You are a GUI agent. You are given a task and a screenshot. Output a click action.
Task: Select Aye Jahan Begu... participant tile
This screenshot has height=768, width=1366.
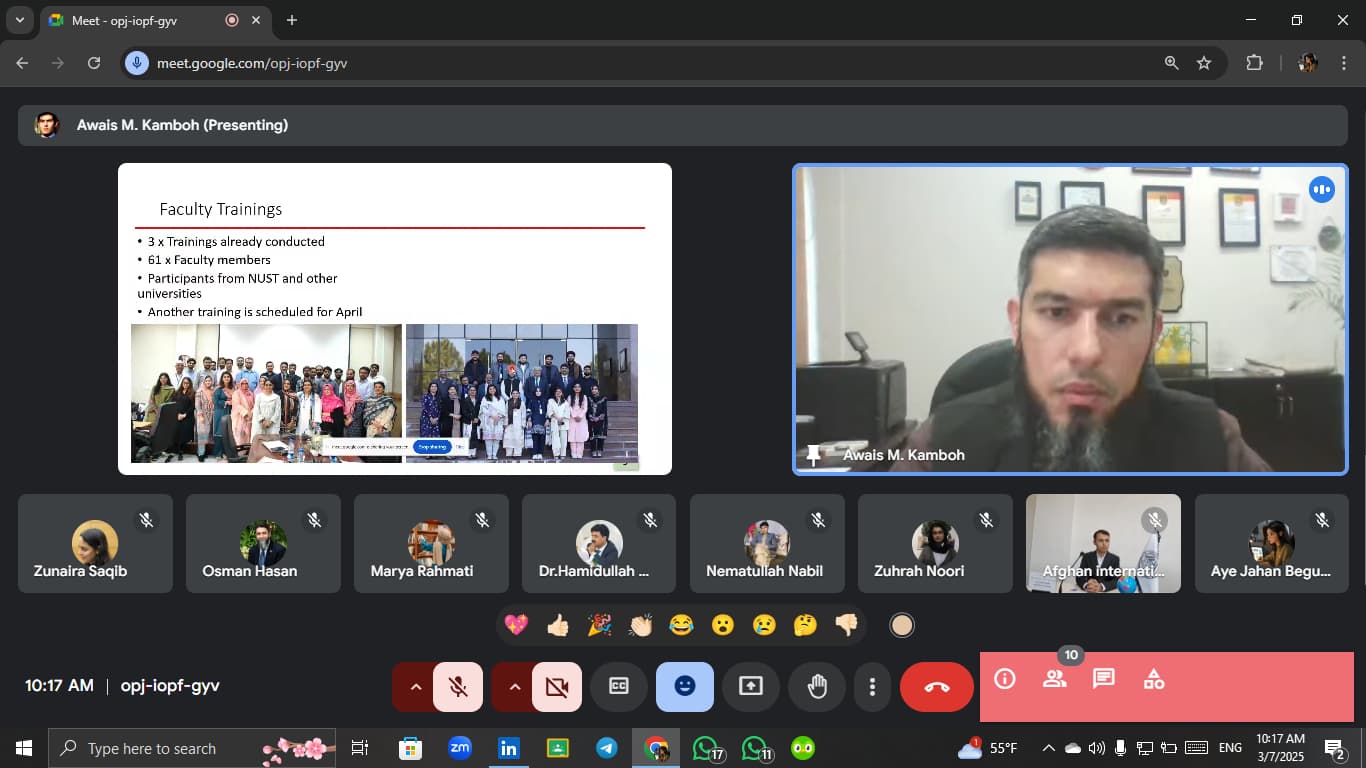(x=1271, y=543)
